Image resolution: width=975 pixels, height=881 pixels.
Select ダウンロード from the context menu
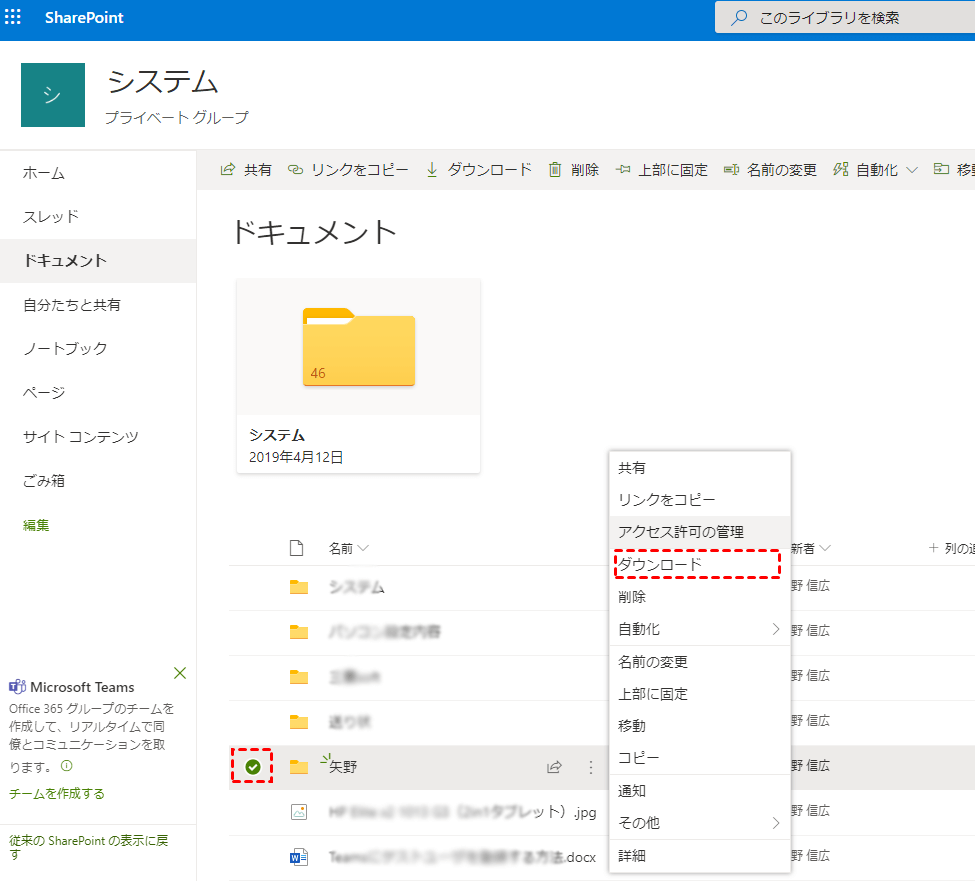(661, 565)
